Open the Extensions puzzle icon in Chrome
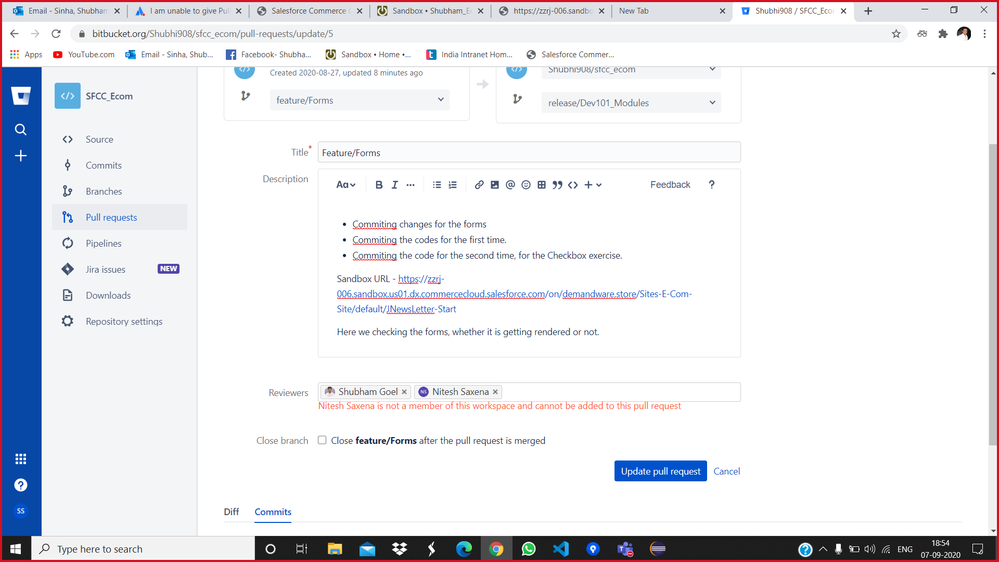The height and width of the screenshot is (562, 999). click(x=943, y=34)
